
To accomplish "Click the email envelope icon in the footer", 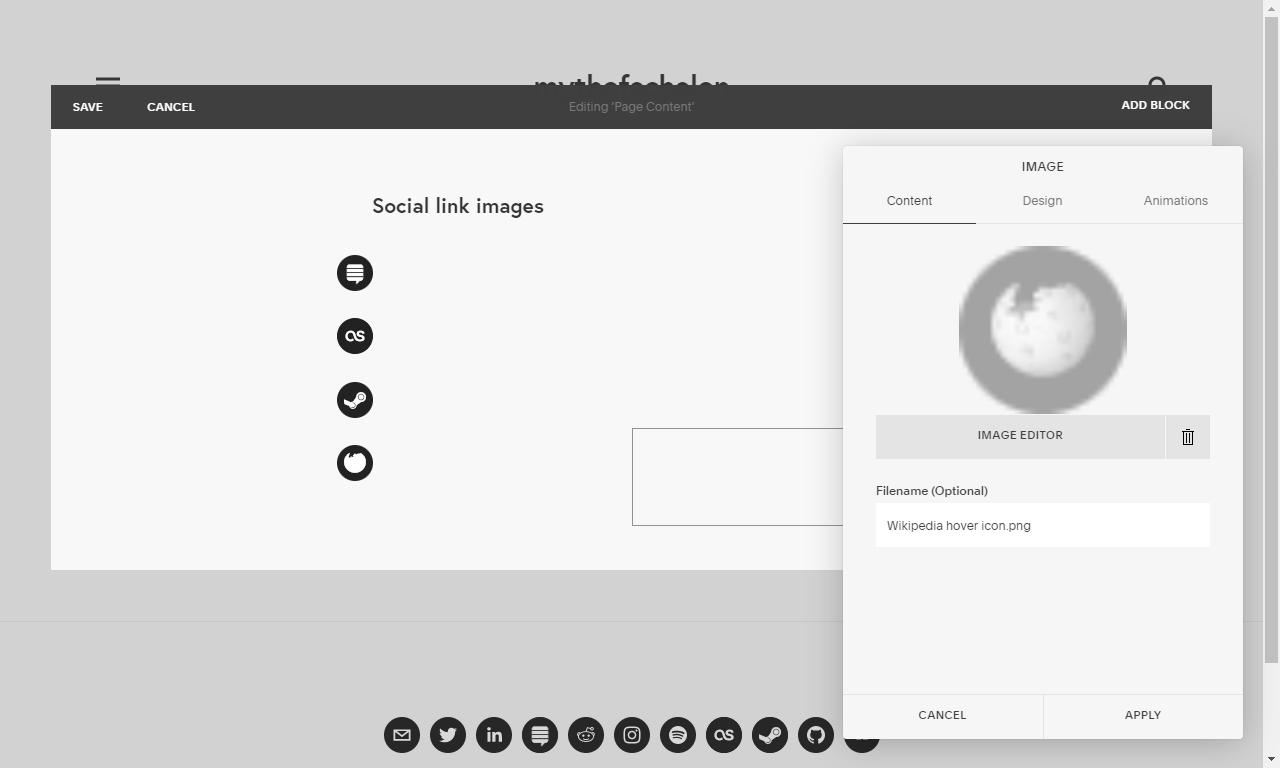I will pyautogui.click(x=402, y=735).
